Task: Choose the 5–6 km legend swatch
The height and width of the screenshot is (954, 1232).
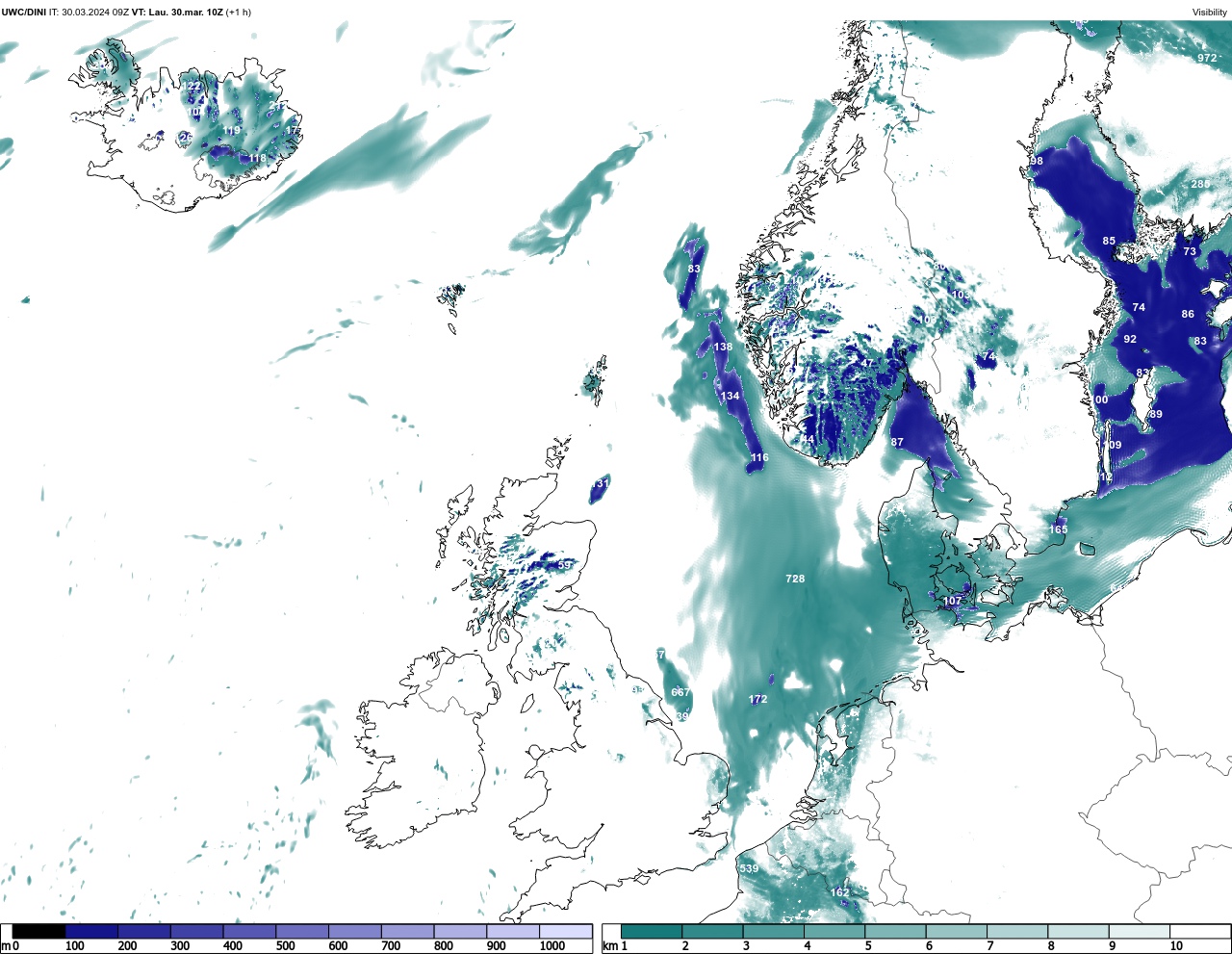Action: (895, 931)
